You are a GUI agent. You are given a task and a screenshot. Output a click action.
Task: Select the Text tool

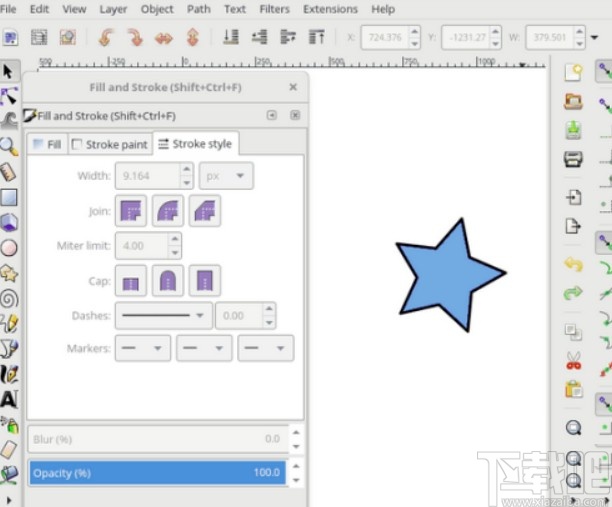click(x=9, y=399)
